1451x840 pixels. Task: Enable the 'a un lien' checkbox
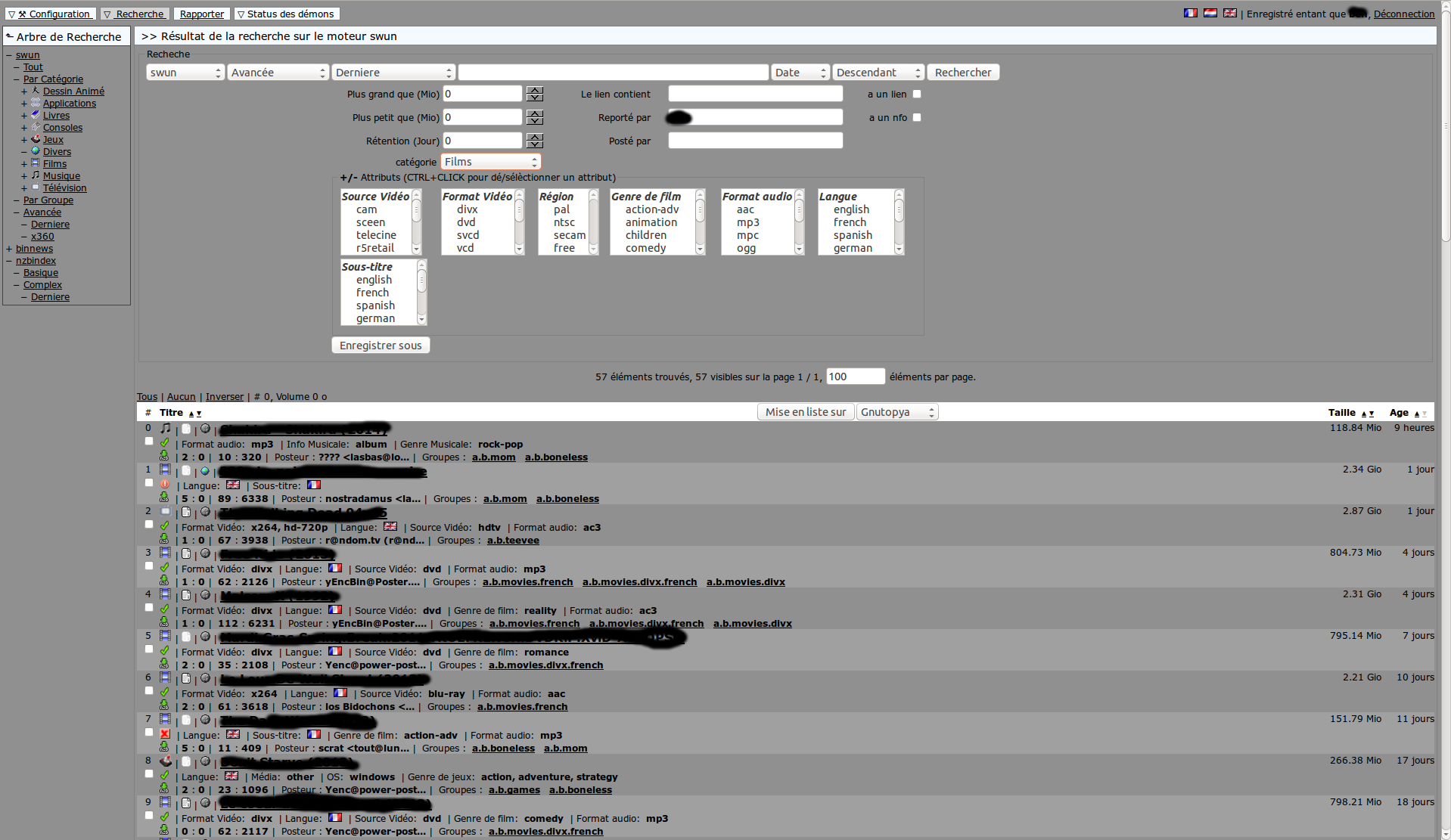(x=916, y=93)
